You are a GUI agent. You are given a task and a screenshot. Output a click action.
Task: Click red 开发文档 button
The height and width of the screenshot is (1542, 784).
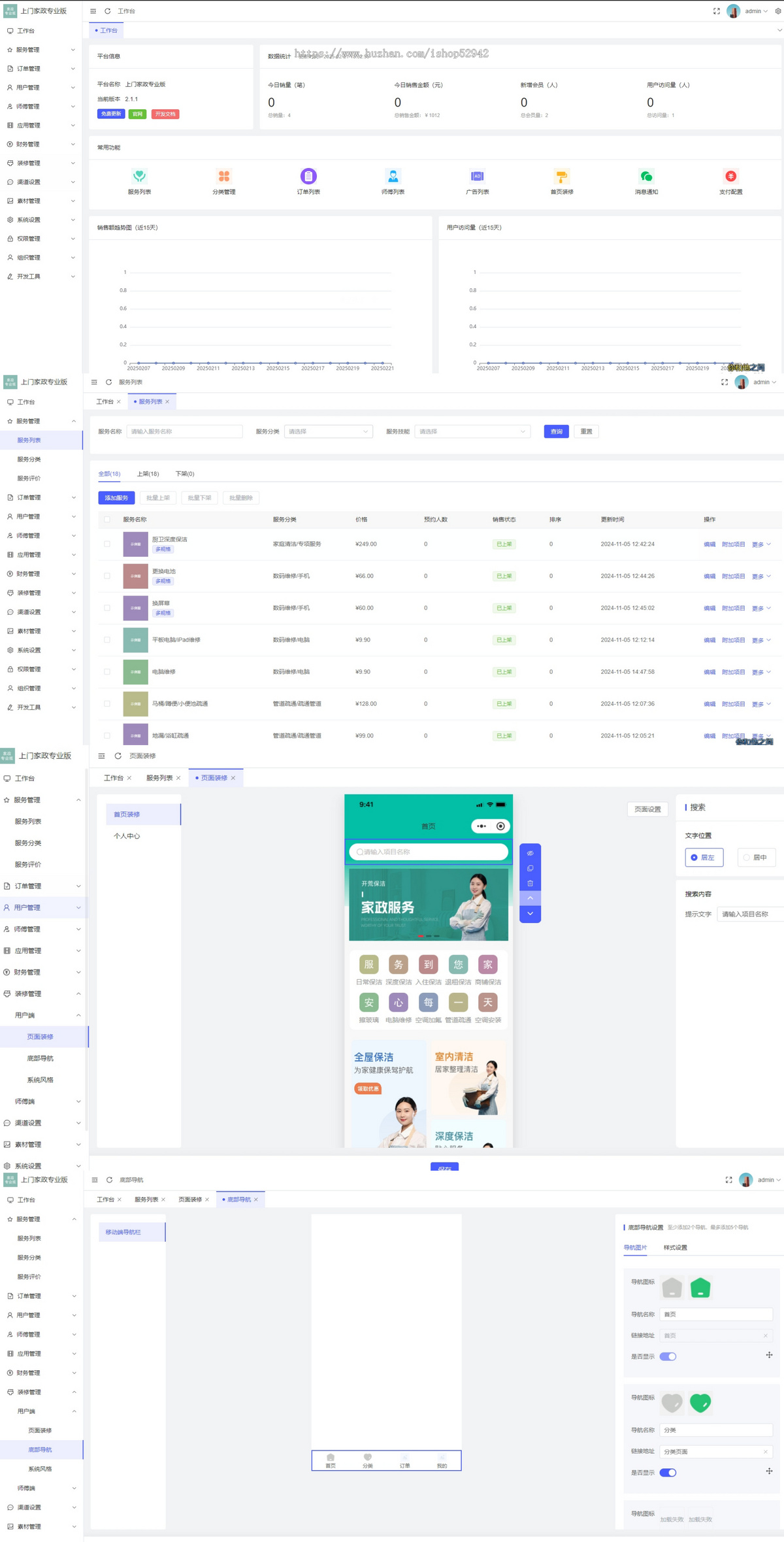[x=165, y=114]
